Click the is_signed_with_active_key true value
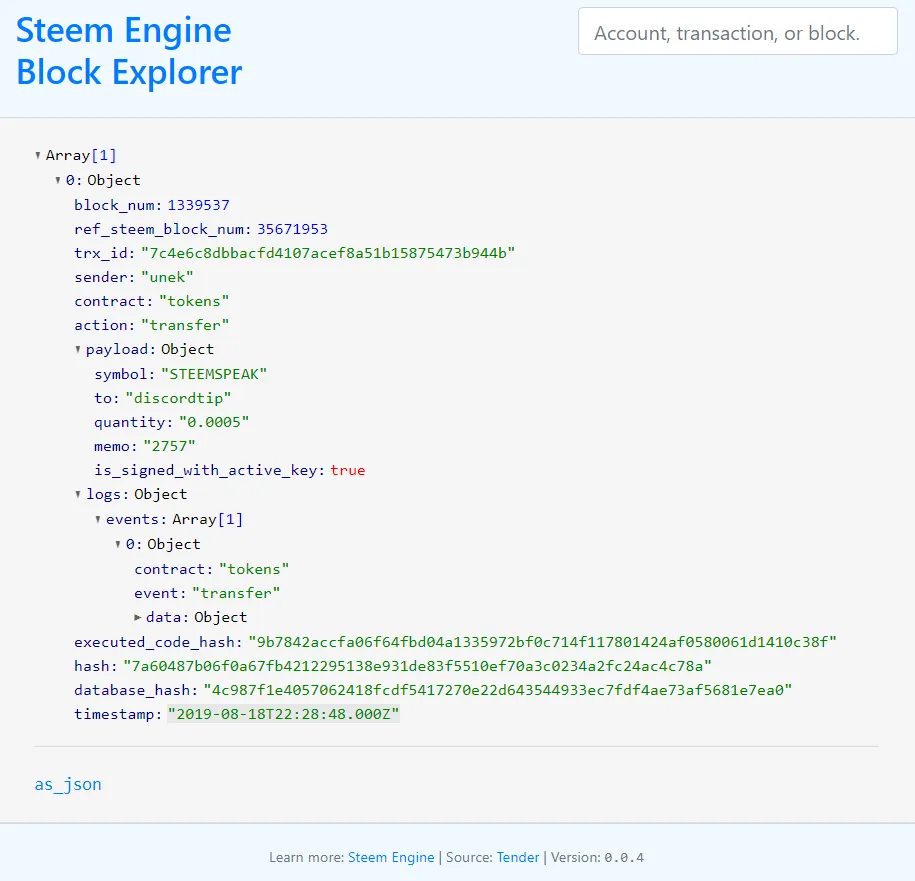 point(348,470)
